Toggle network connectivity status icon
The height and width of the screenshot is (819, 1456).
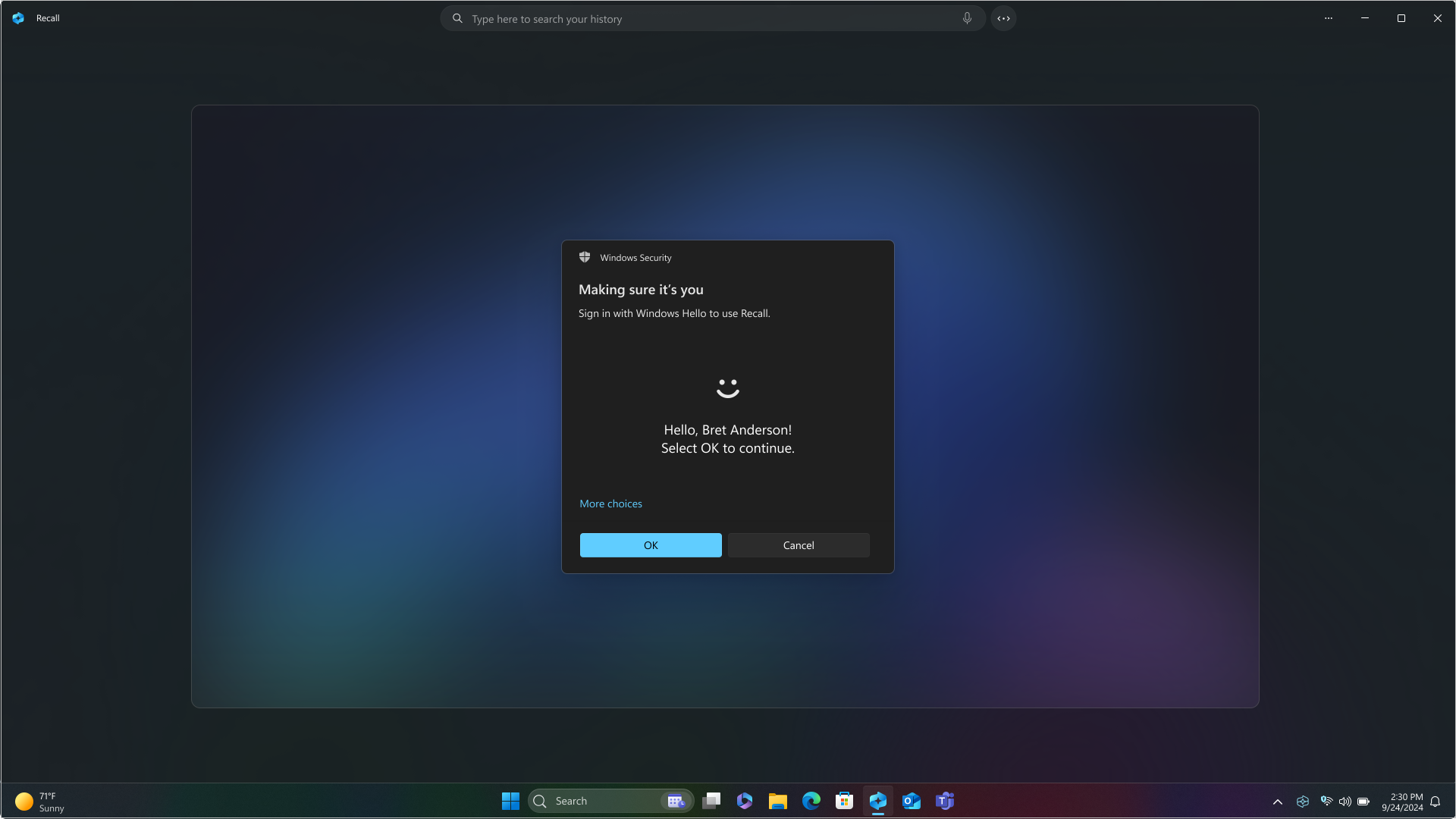click(x=1326, y=801)
